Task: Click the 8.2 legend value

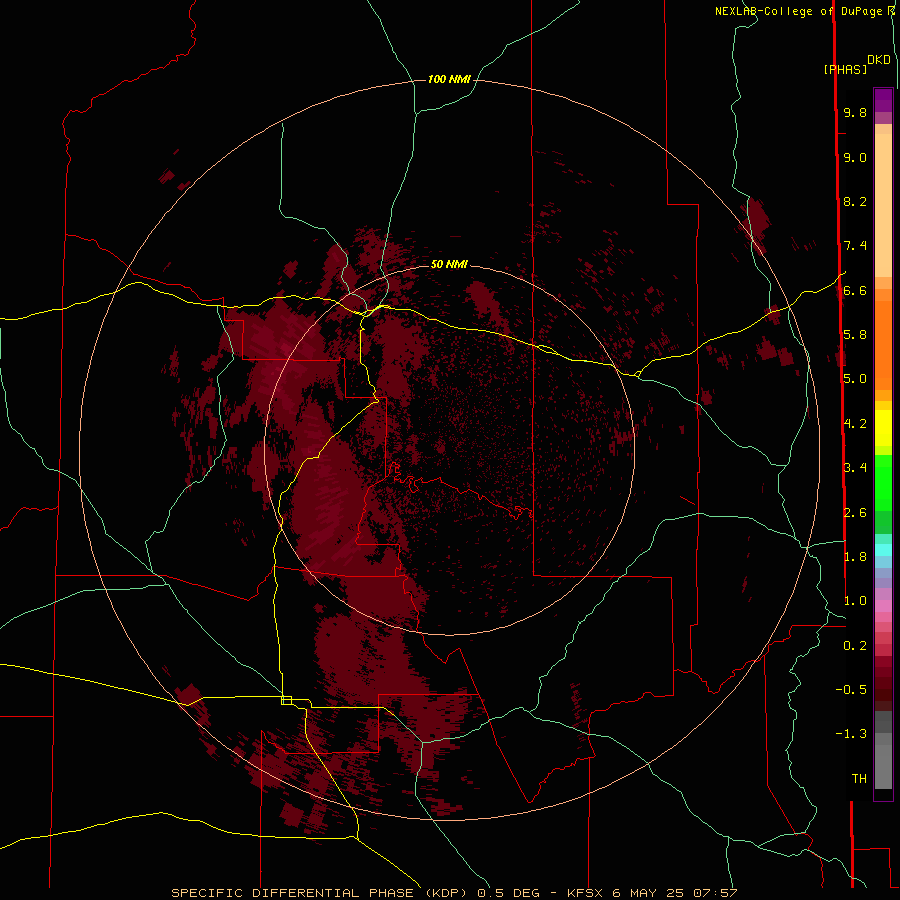Action: 855,201
